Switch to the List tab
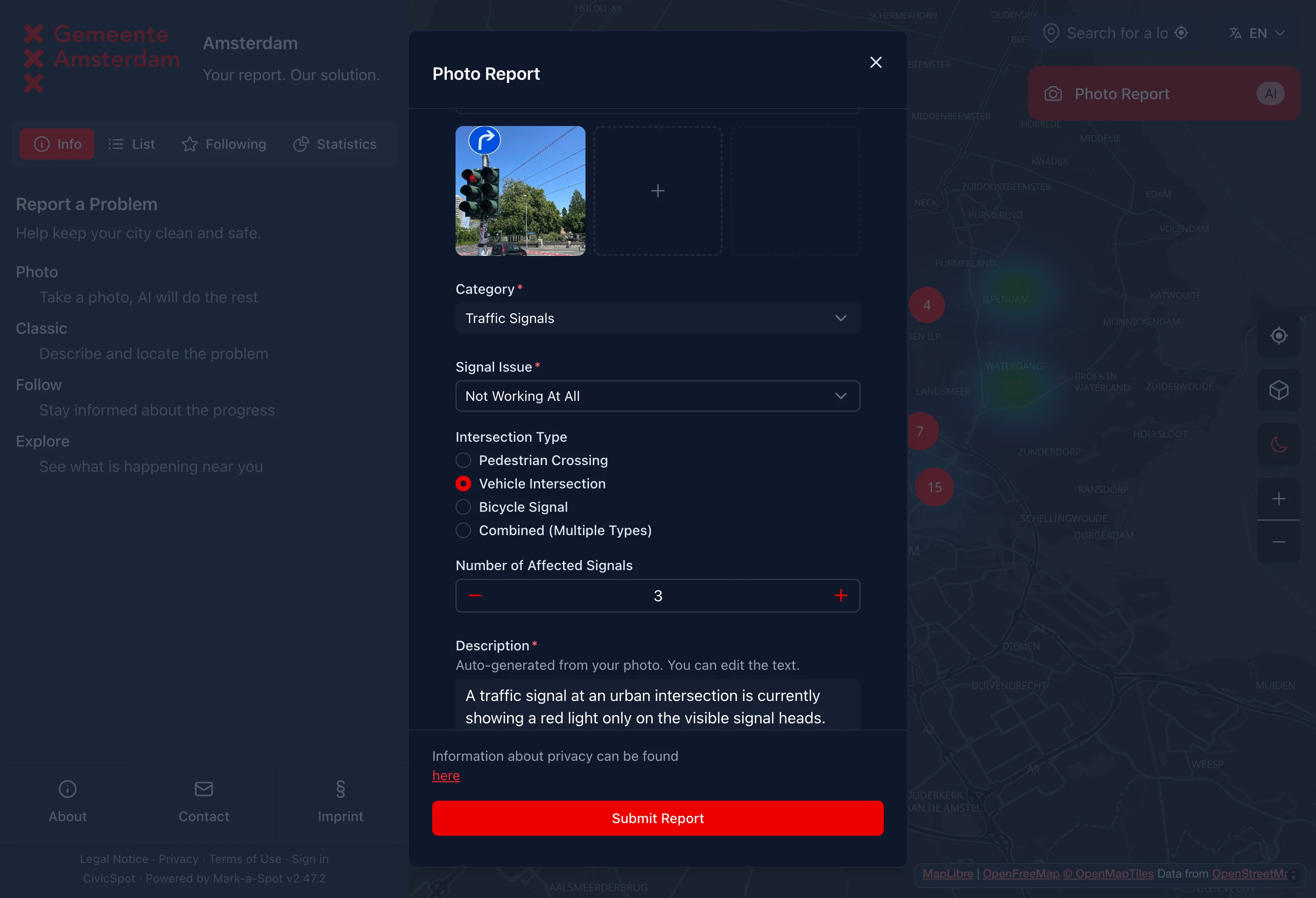Screen dimensions: 1316x898 [131, 144]
